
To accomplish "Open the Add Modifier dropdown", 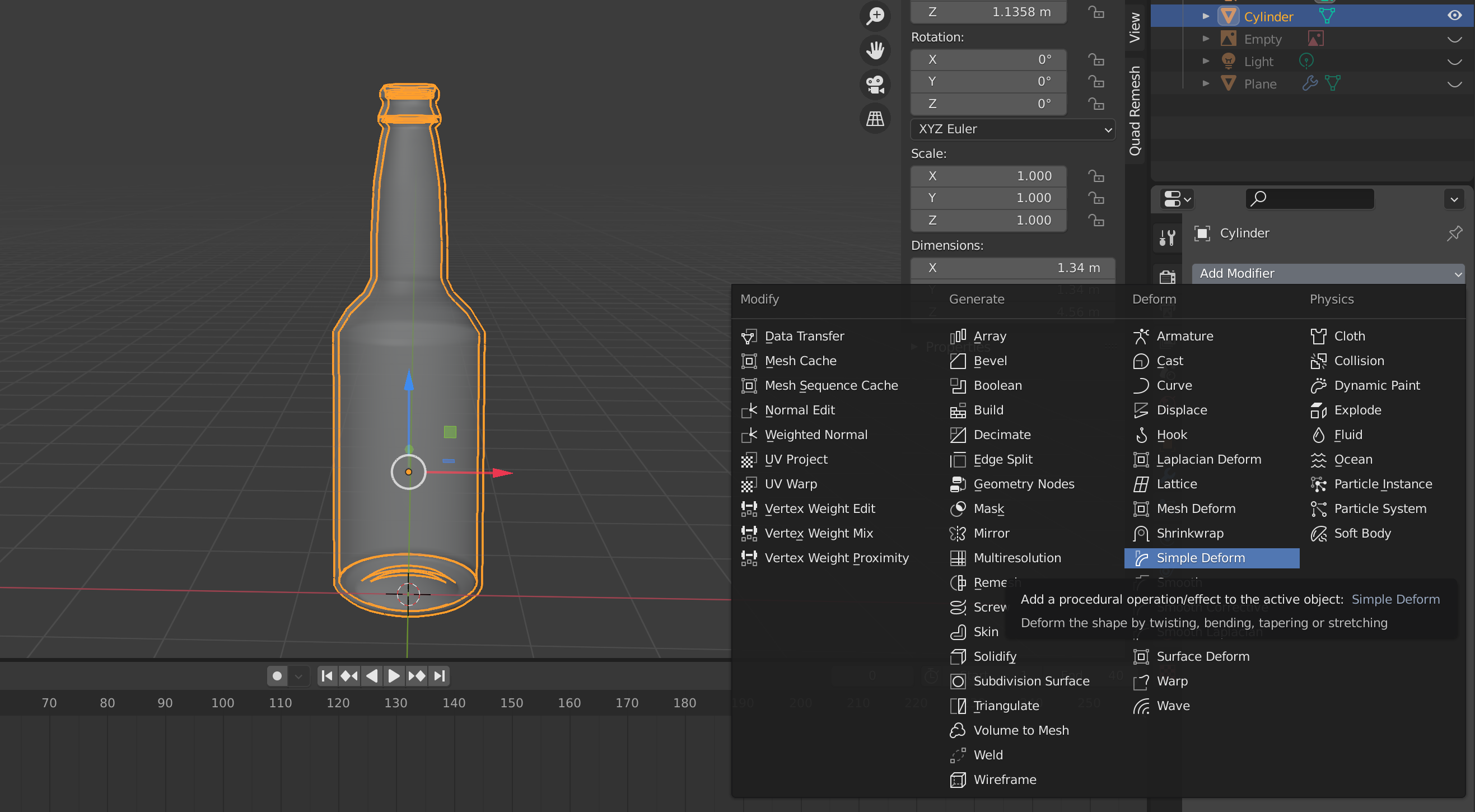I will coord(1328,274).
